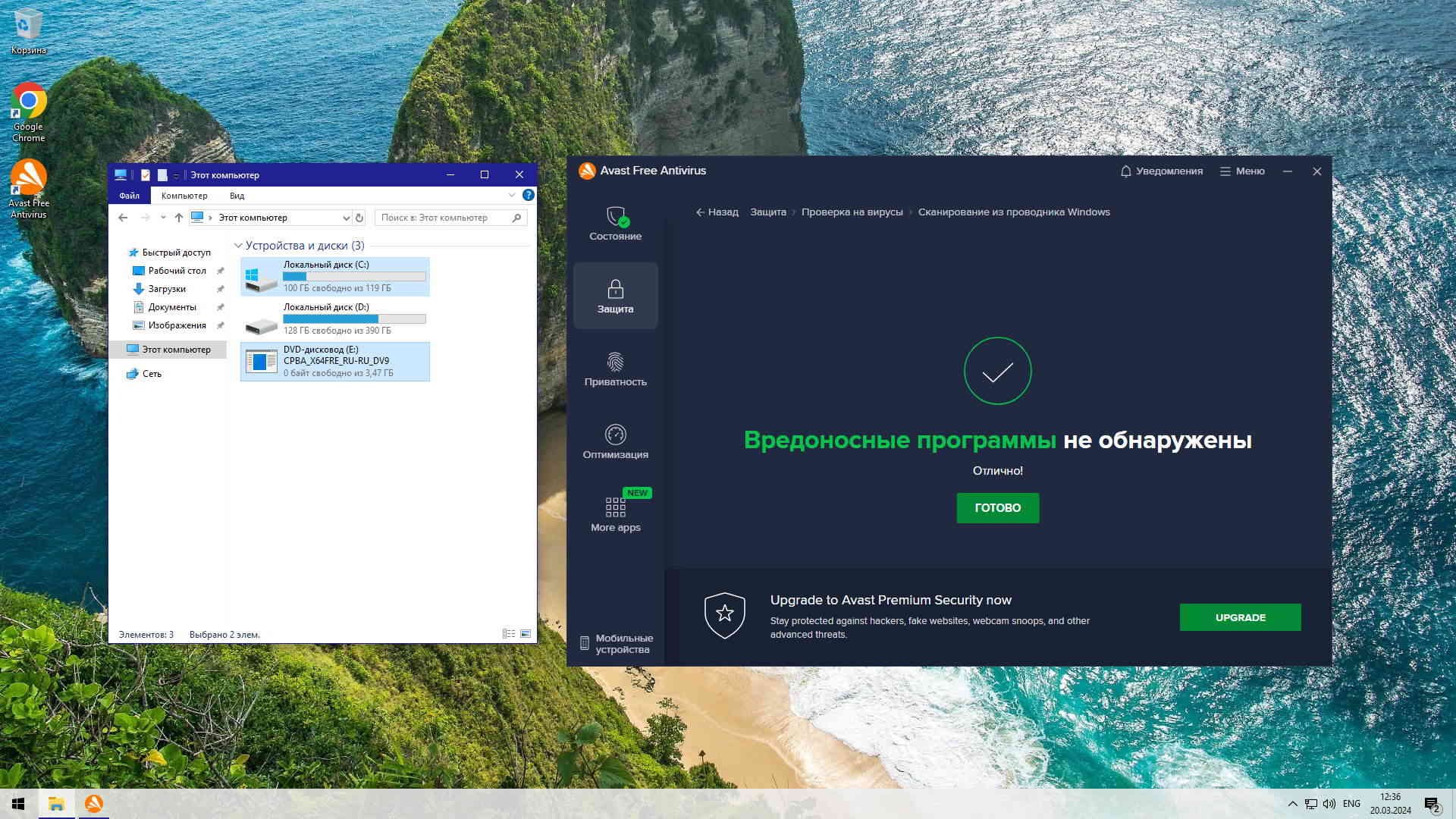Open Уведомления bell notifications

1161,171
